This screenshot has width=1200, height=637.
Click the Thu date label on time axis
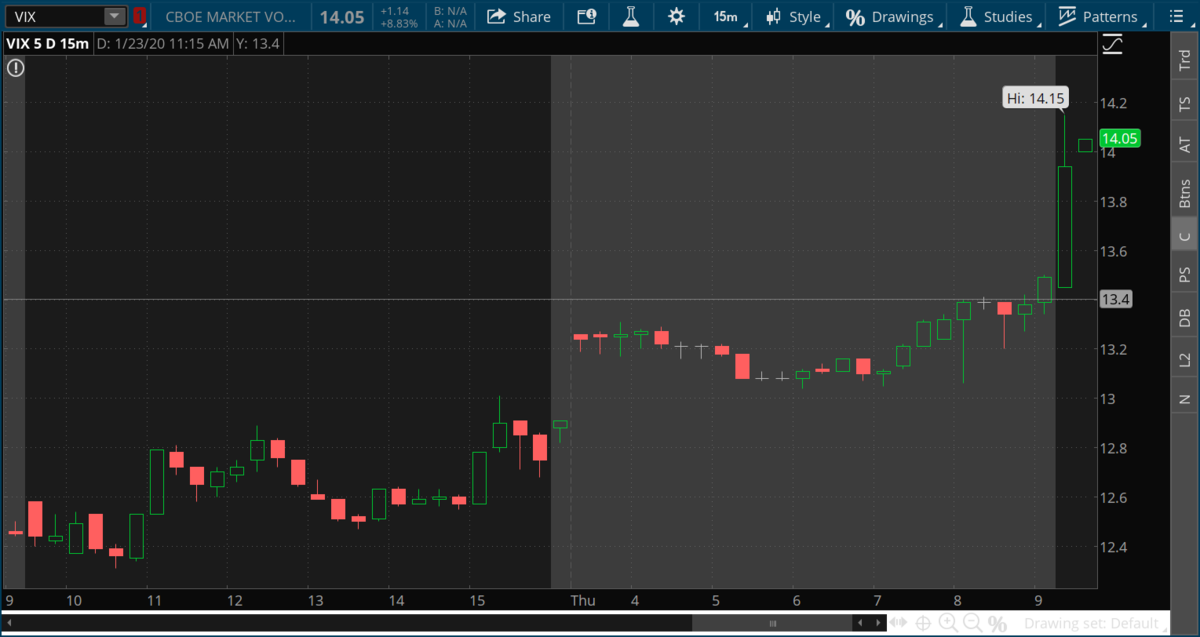582,600
